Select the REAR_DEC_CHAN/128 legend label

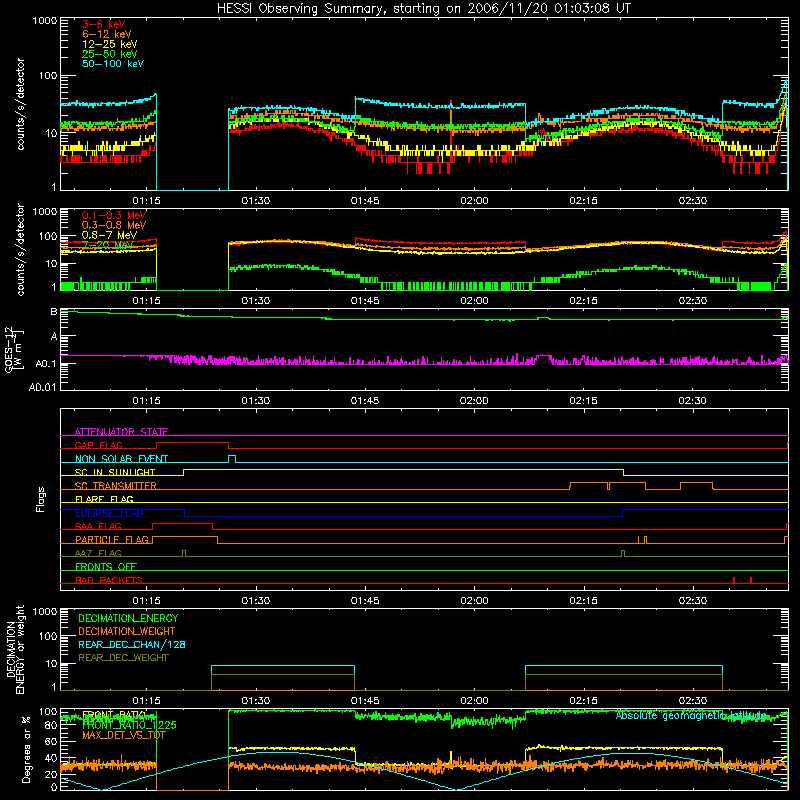pyautogui.click(x=132, y=644)
